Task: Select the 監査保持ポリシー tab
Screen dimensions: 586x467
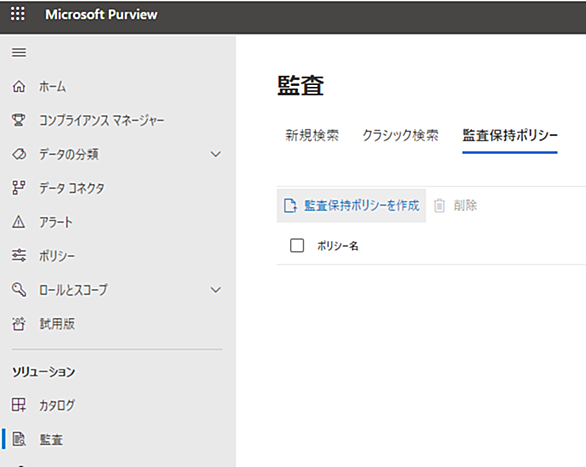Action: pyautogui.click(x=510, y=135)
